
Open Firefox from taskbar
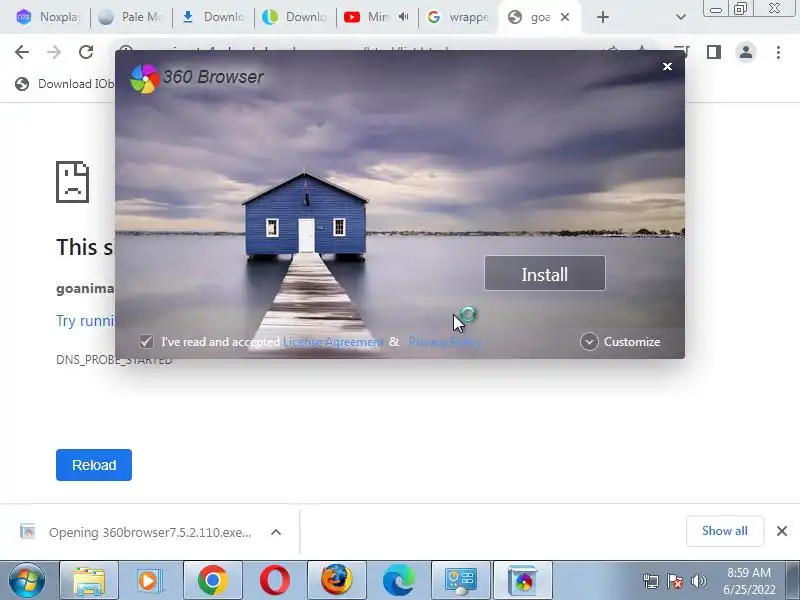(337, 580)
